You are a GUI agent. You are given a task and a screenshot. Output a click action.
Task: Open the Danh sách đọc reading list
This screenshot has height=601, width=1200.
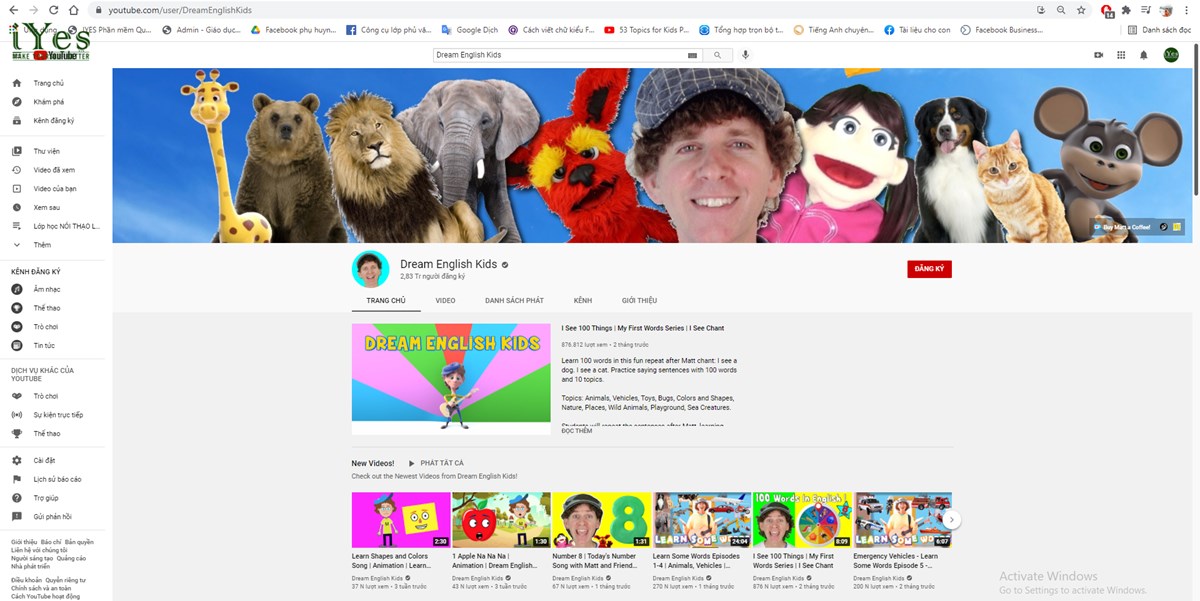[x=1160, y=30]
